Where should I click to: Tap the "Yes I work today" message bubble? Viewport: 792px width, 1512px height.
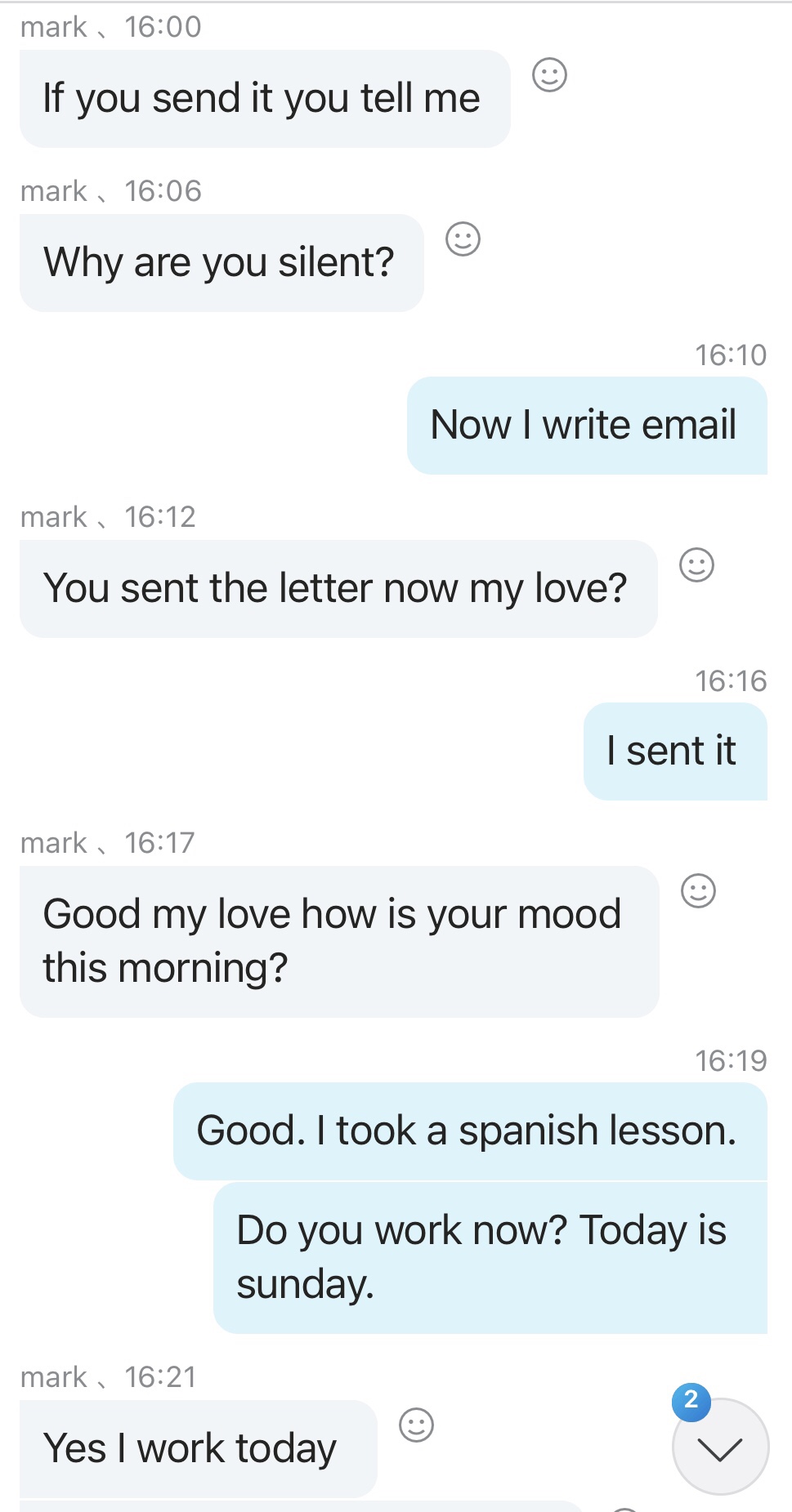(x=196, y=1448)
